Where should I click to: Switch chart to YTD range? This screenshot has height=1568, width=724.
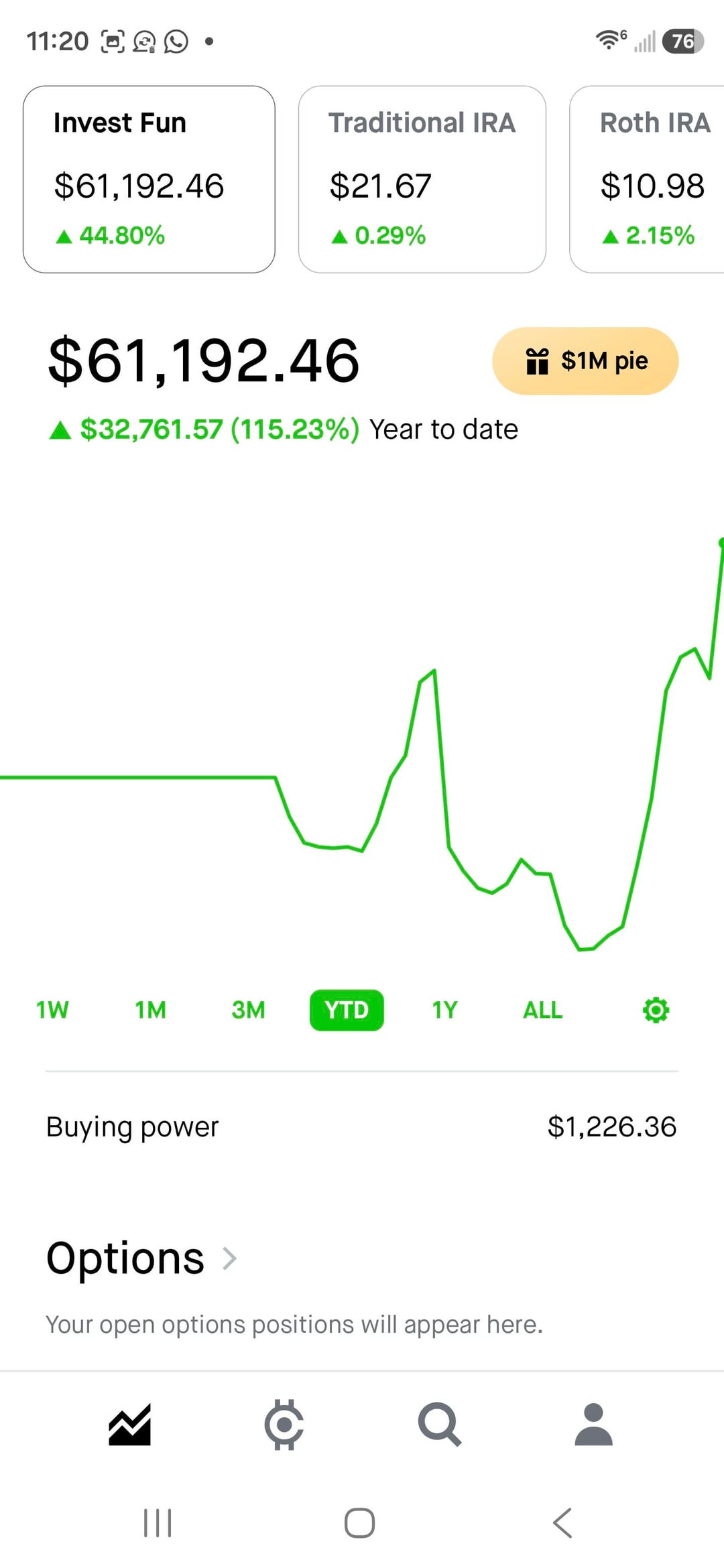[347, 1010]
